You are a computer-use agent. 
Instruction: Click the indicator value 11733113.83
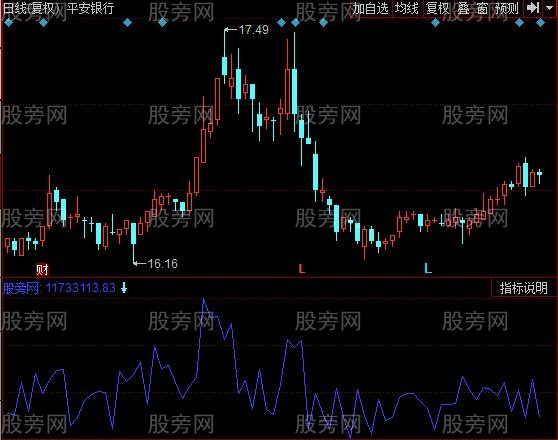81,288
